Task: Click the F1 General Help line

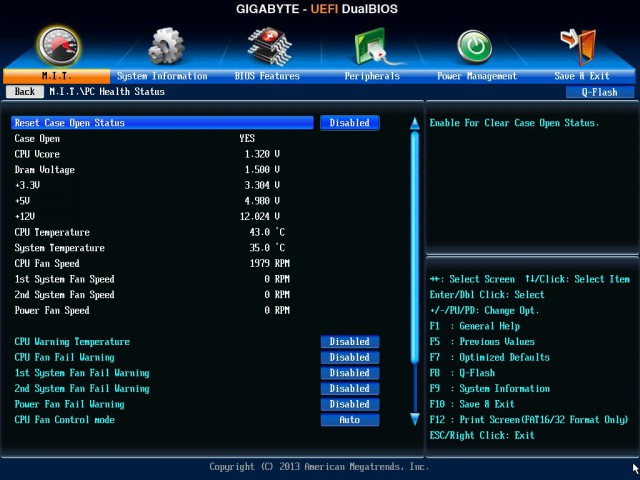Action: 475,326
